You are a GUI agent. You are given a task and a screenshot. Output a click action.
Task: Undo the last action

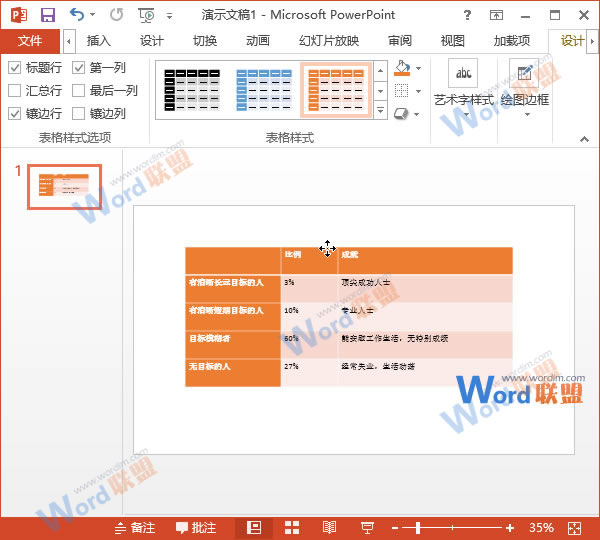77,15
